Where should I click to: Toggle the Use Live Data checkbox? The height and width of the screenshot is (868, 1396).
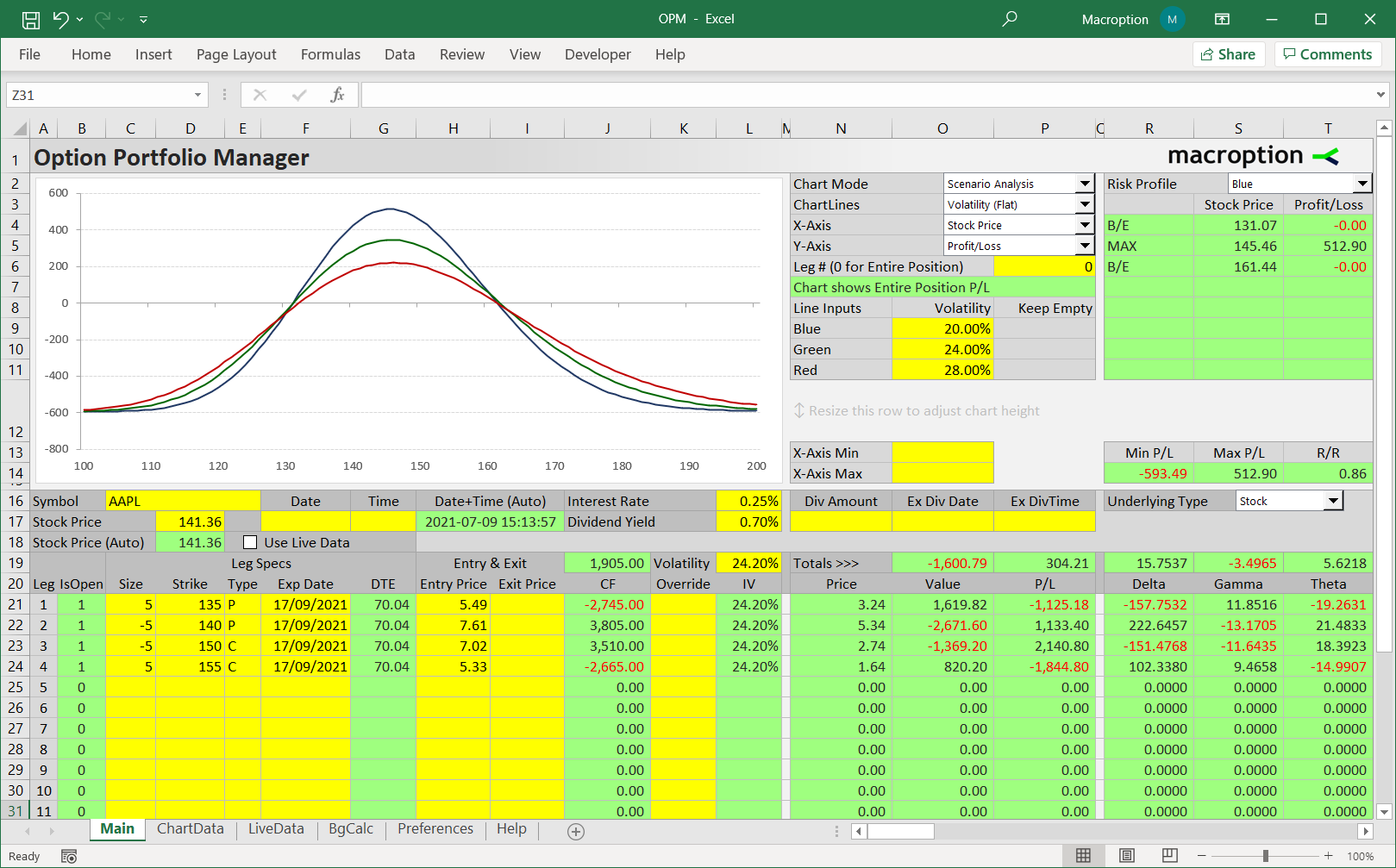pyautogui.click(x=250, y=542)
